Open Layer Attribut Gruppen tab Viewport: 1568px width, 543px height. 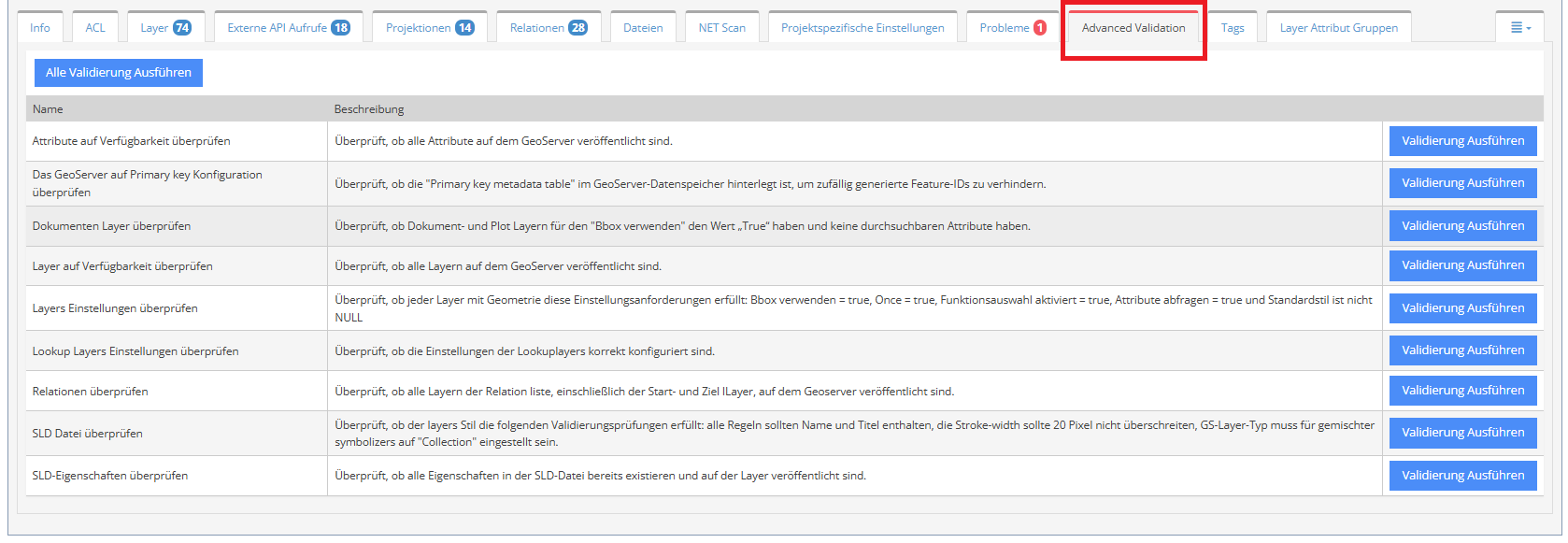pyautogui.click(x=1338, y=28)
